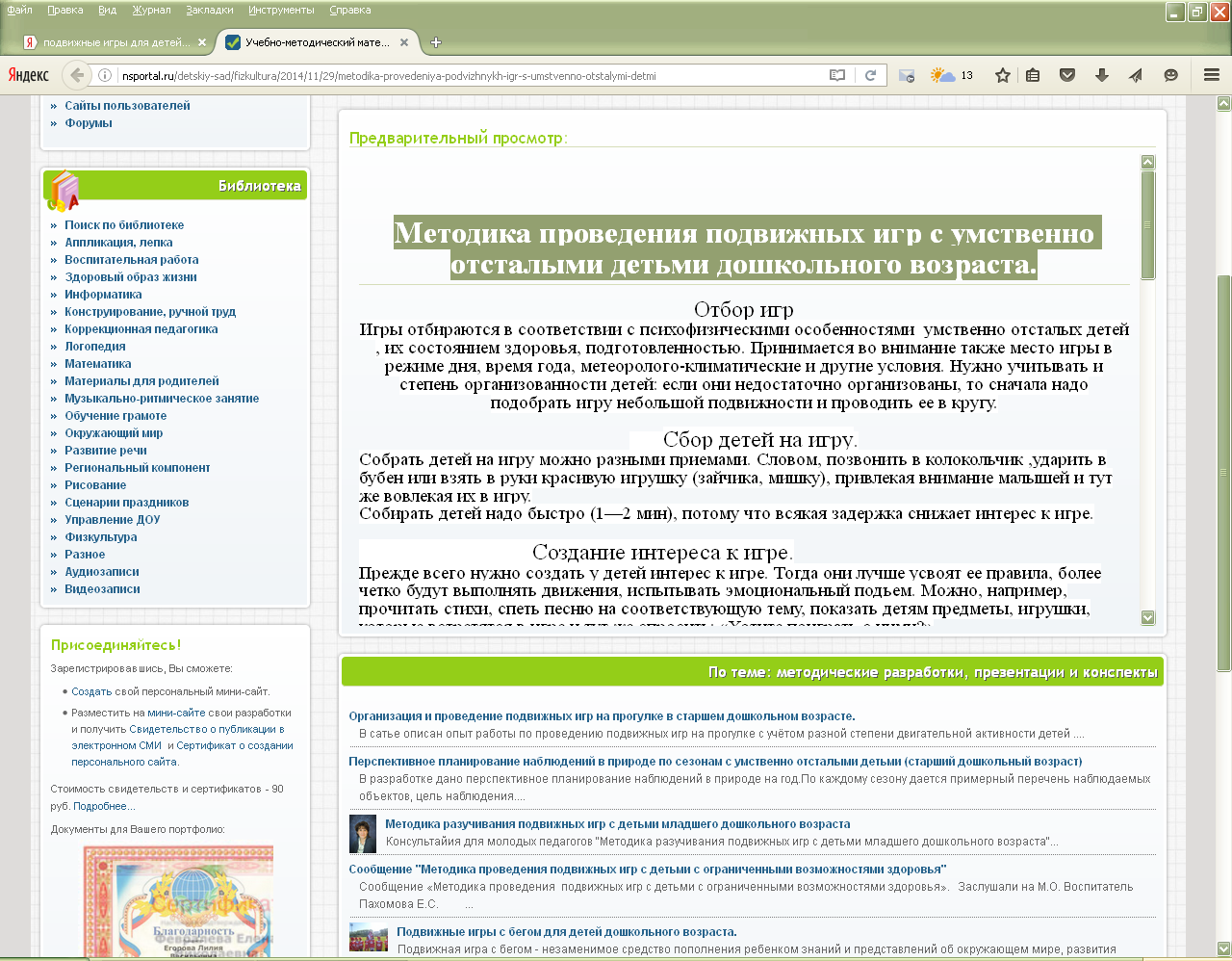This screenshot has height=961, width=1232.
Task: Open 'Организация и проведение подвижных игр на прогулке' article
Action: [x=602, y=716]
